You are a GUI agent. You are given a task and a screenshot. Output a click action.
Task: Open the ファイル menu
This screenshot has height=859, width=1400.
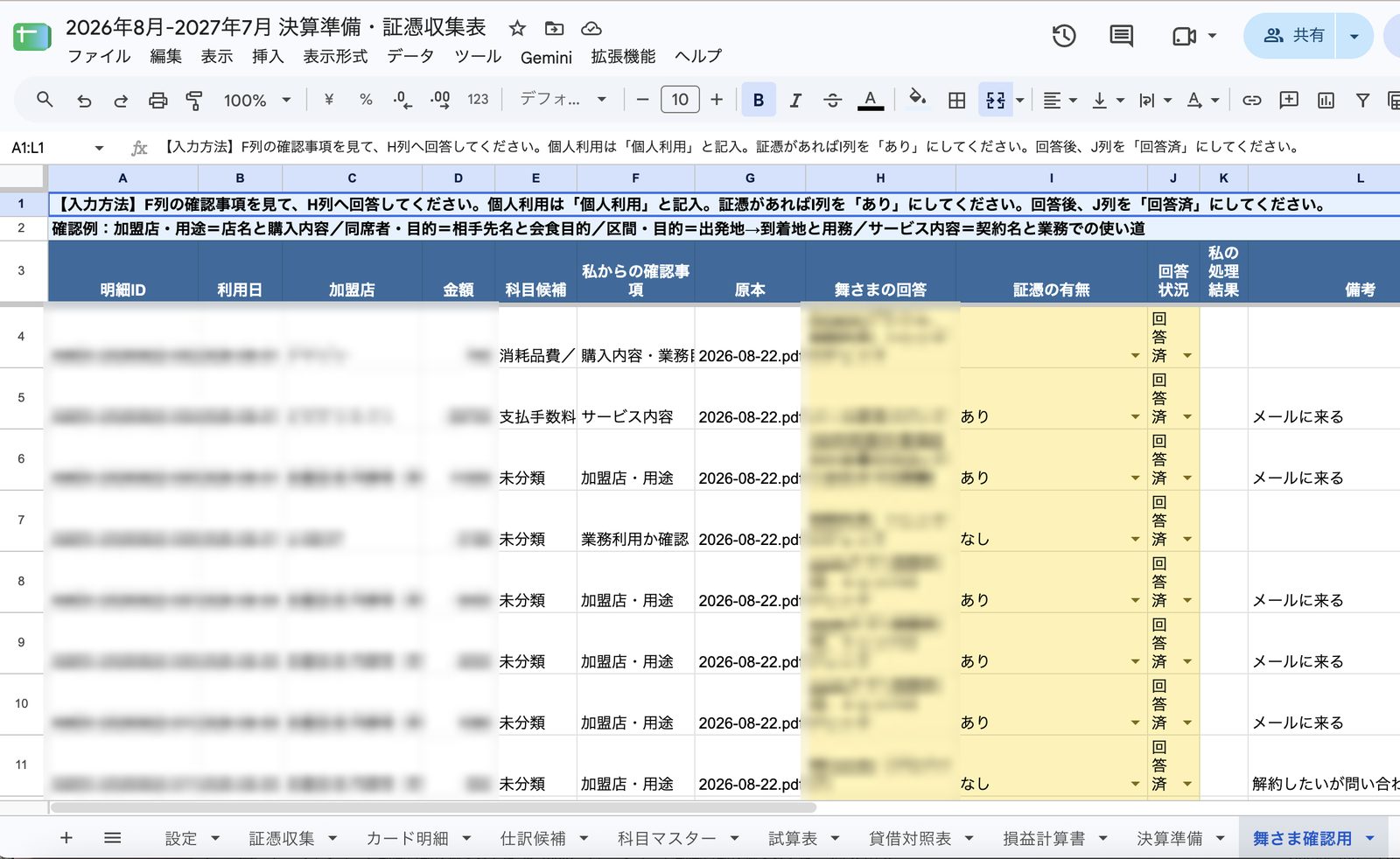tap(99, 56)
